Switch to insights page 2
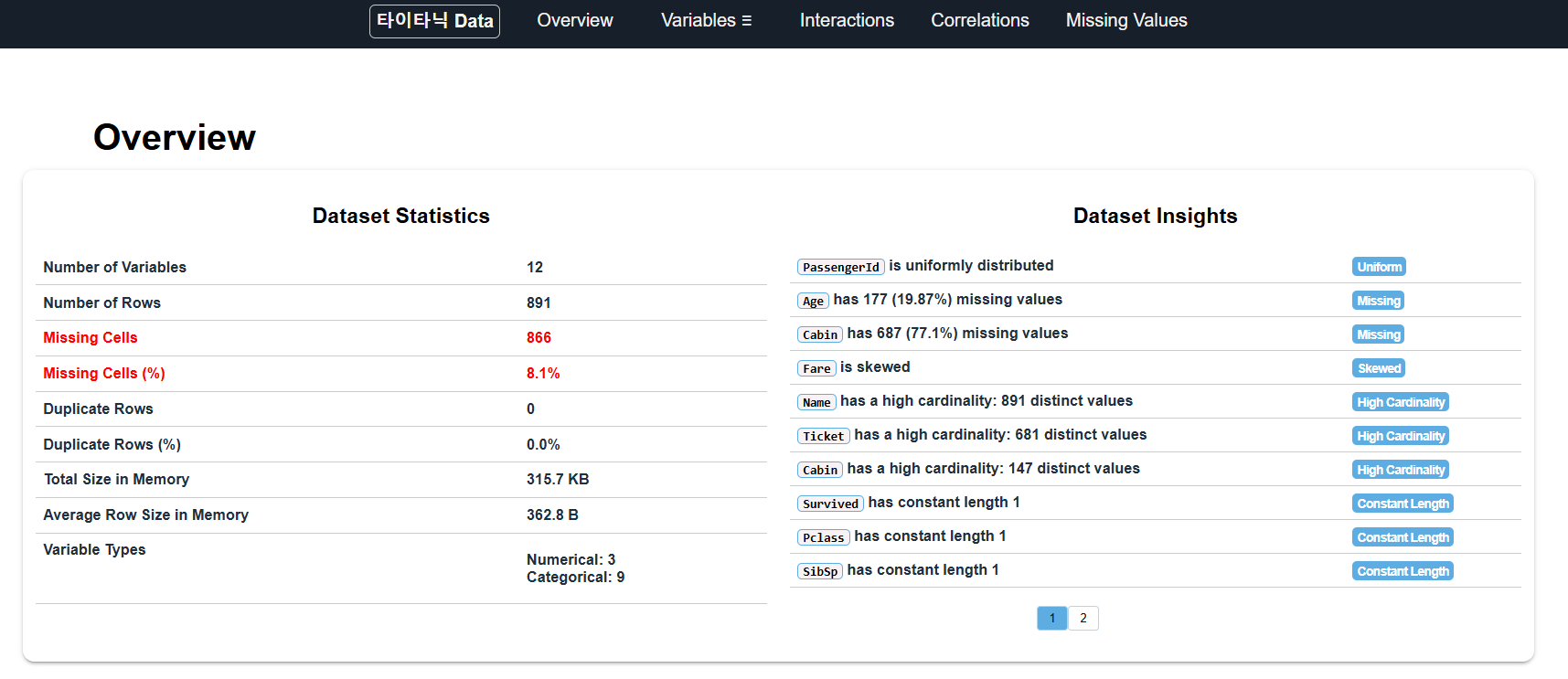The height and width of the screenshot is (679, 1568). [x=1083, y=619]
